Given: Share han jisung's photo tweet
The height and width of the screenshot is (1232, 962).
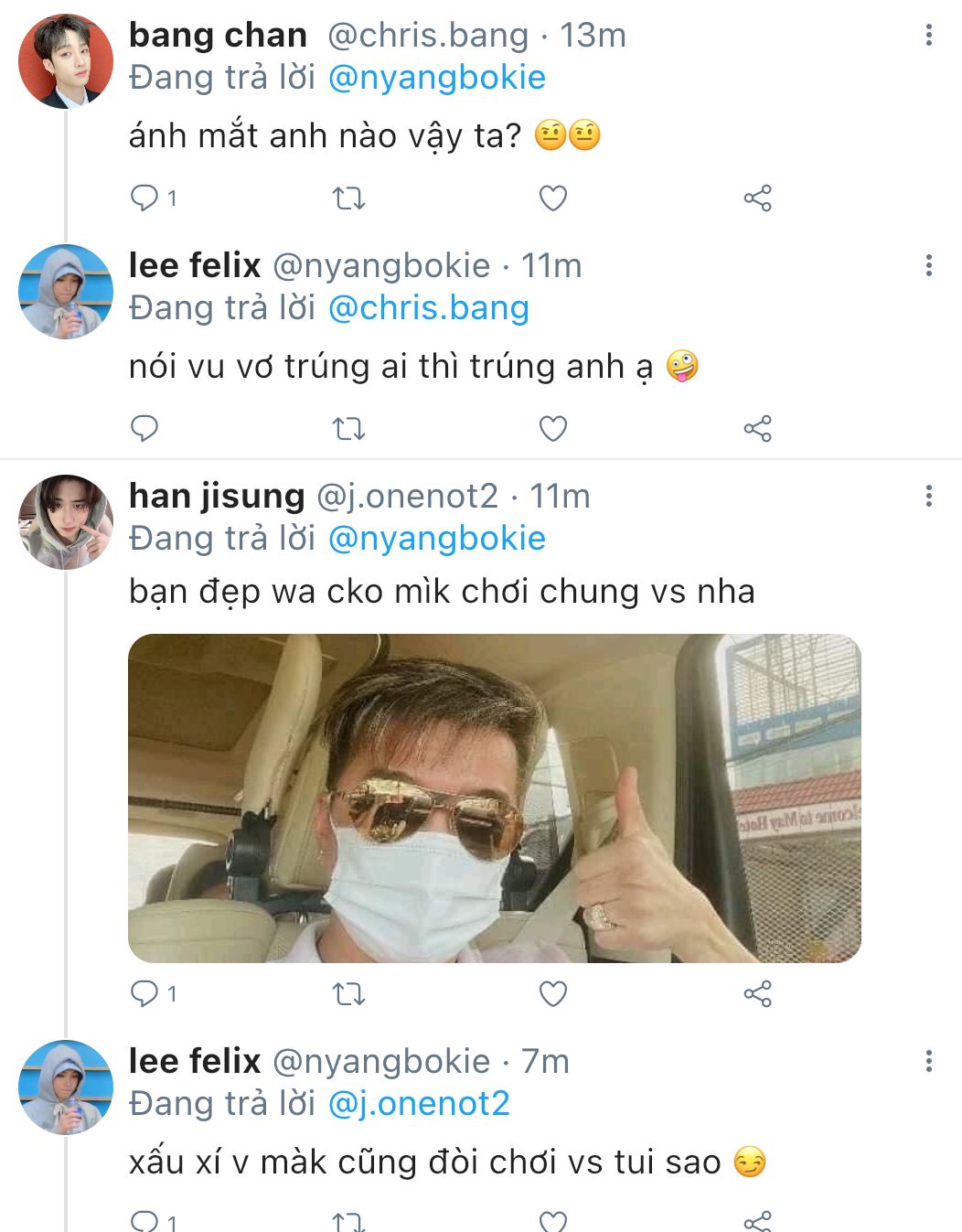Looking at the screenshot, I should point(757,993).
